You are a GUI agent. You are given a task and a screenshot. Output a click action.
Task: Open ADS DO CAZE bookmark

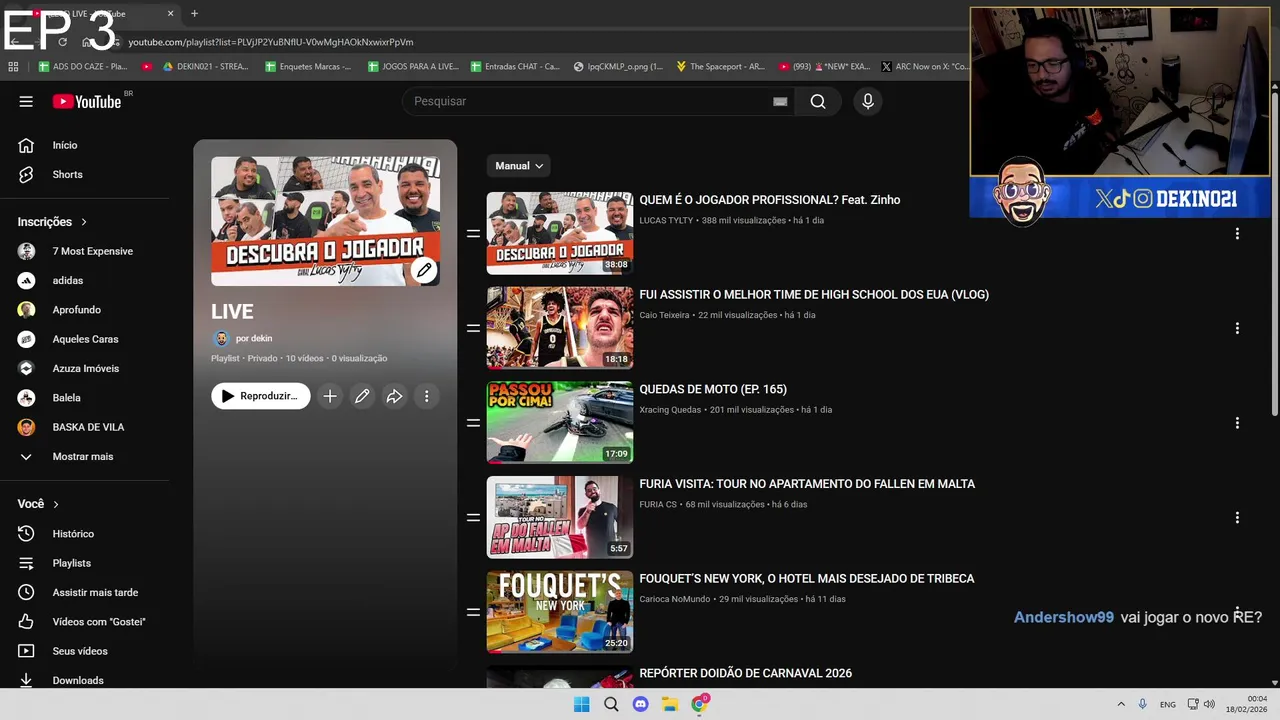83,67
